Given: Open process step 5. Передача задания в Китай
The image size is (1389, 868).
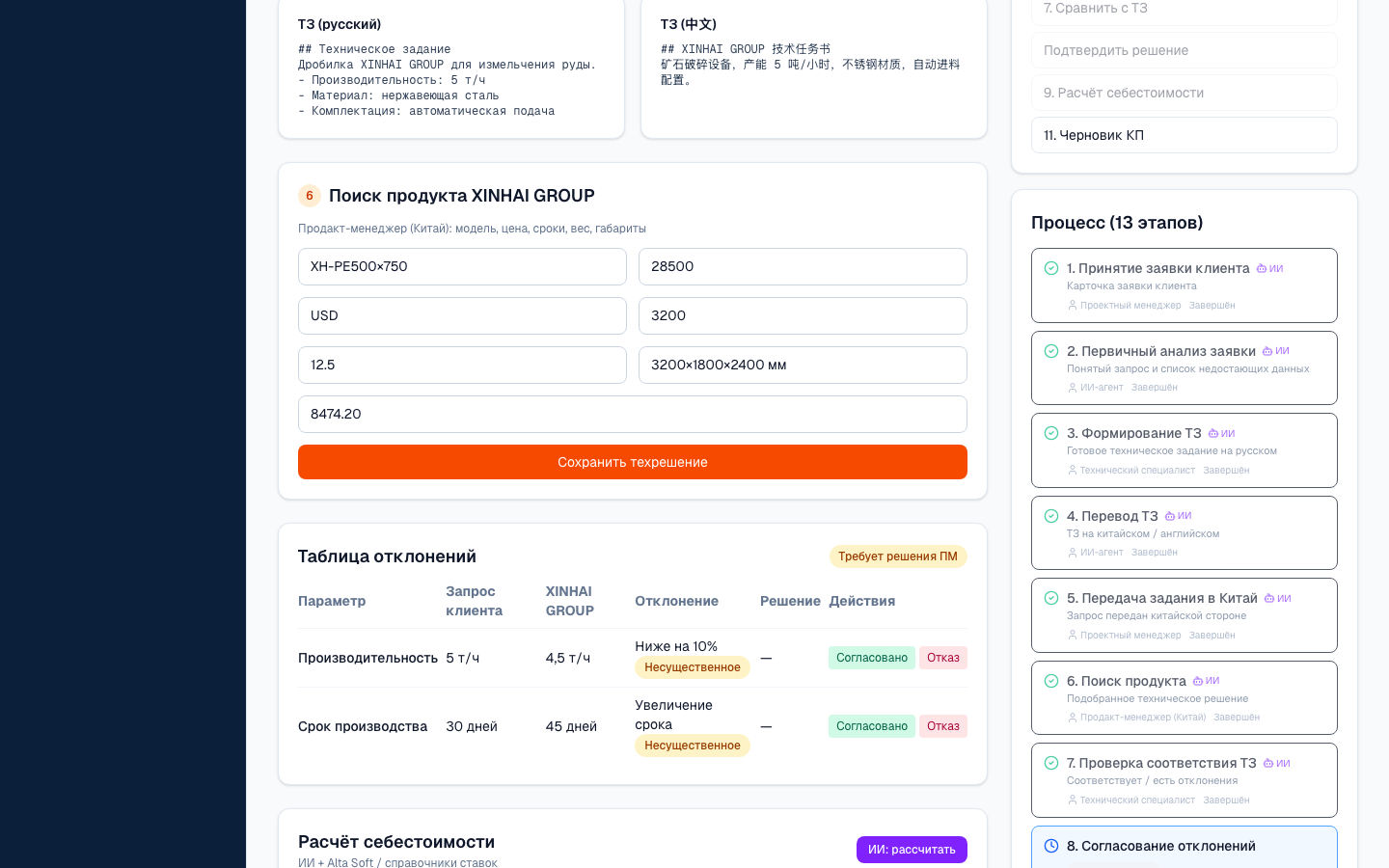Looking at the screenshot, I should [x=1185, y=615].
